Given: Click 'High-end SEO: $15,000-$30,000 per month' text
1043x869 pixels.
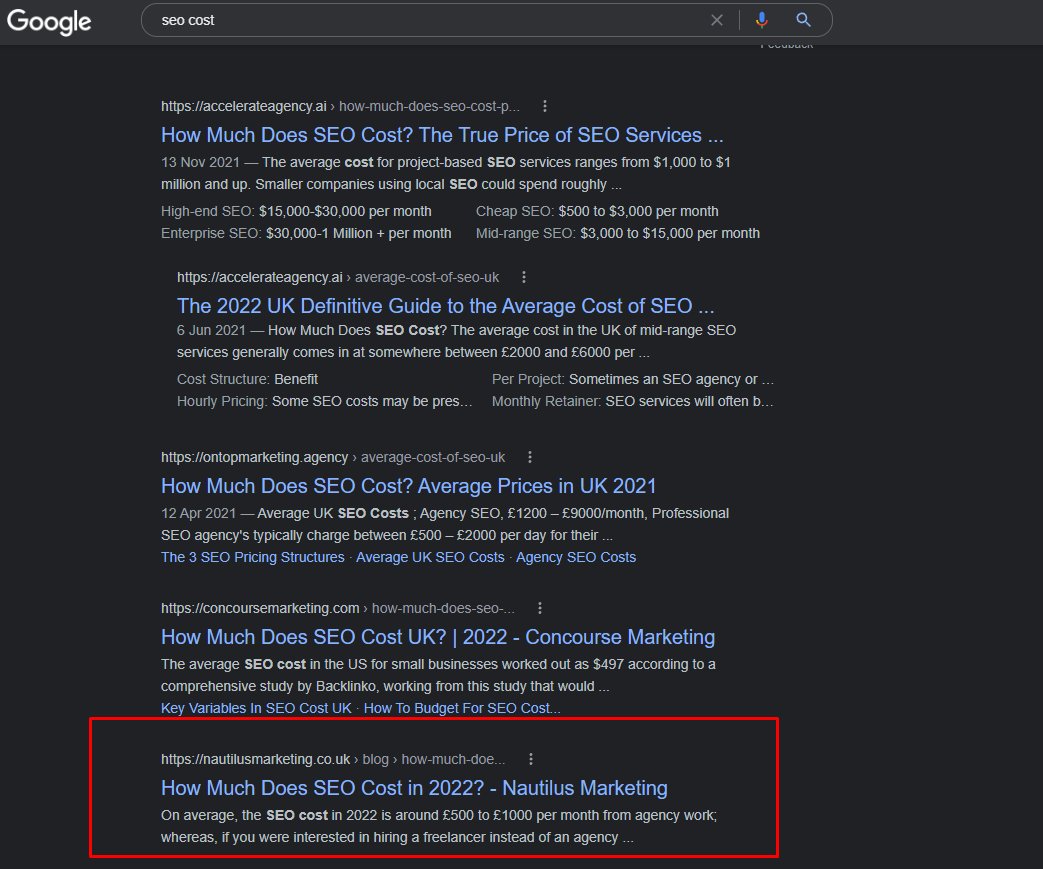Looking at the screenshot, I should [296, 212].
